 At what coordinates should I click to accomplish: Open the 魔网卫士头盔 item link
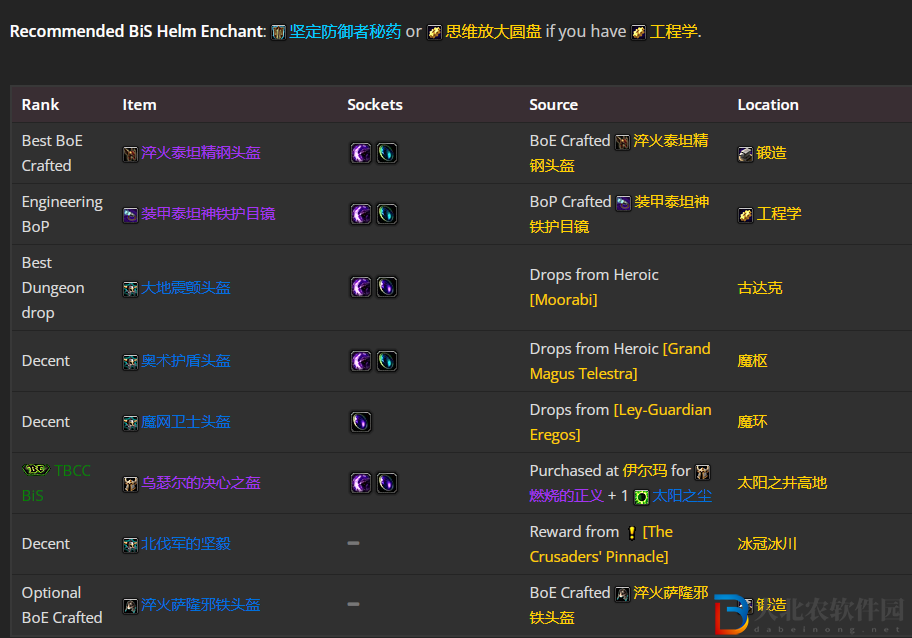click(186, 422)
